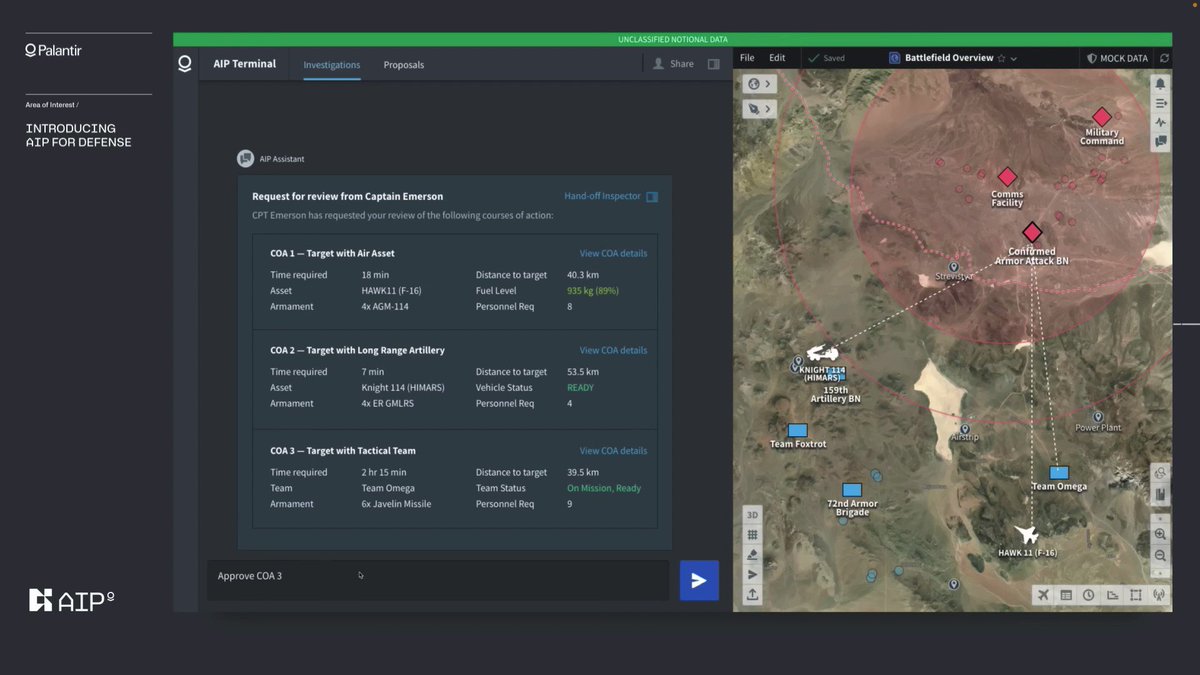Screen dimensions: 1200x675
Task: Open the clock timeline icon in bottom toolbar
Action: (1089, 595)
